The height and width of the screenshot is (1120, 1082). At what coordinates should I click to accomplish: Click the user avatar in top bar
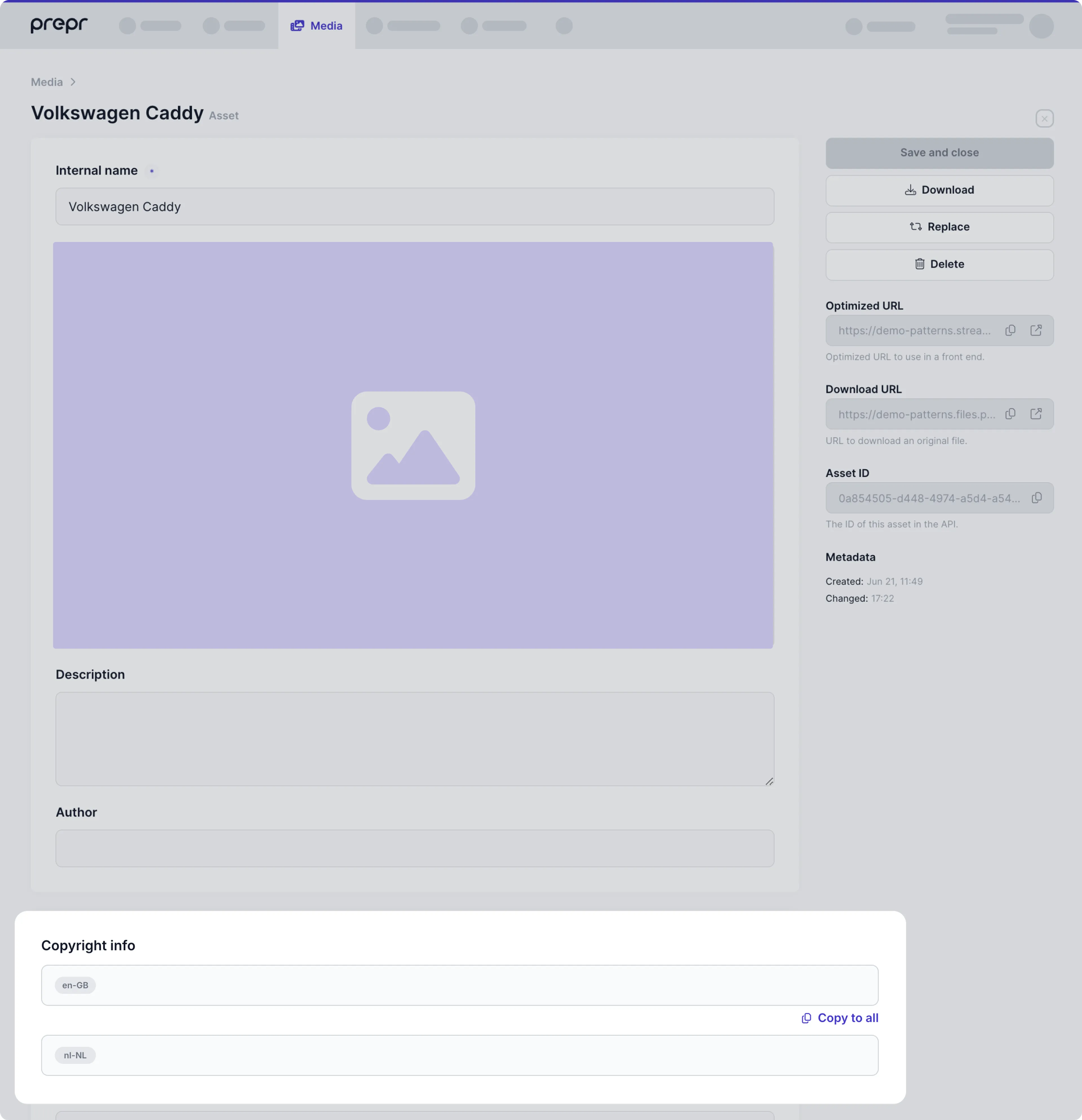pyautogui.click(x=1041, y=26)
